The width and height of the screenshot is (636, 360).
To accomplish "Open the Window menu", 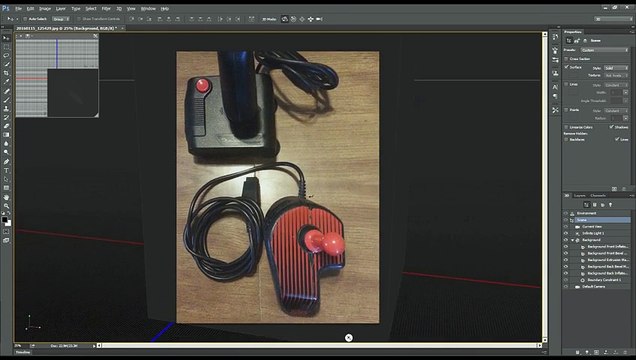I will (x=148, y=9).
